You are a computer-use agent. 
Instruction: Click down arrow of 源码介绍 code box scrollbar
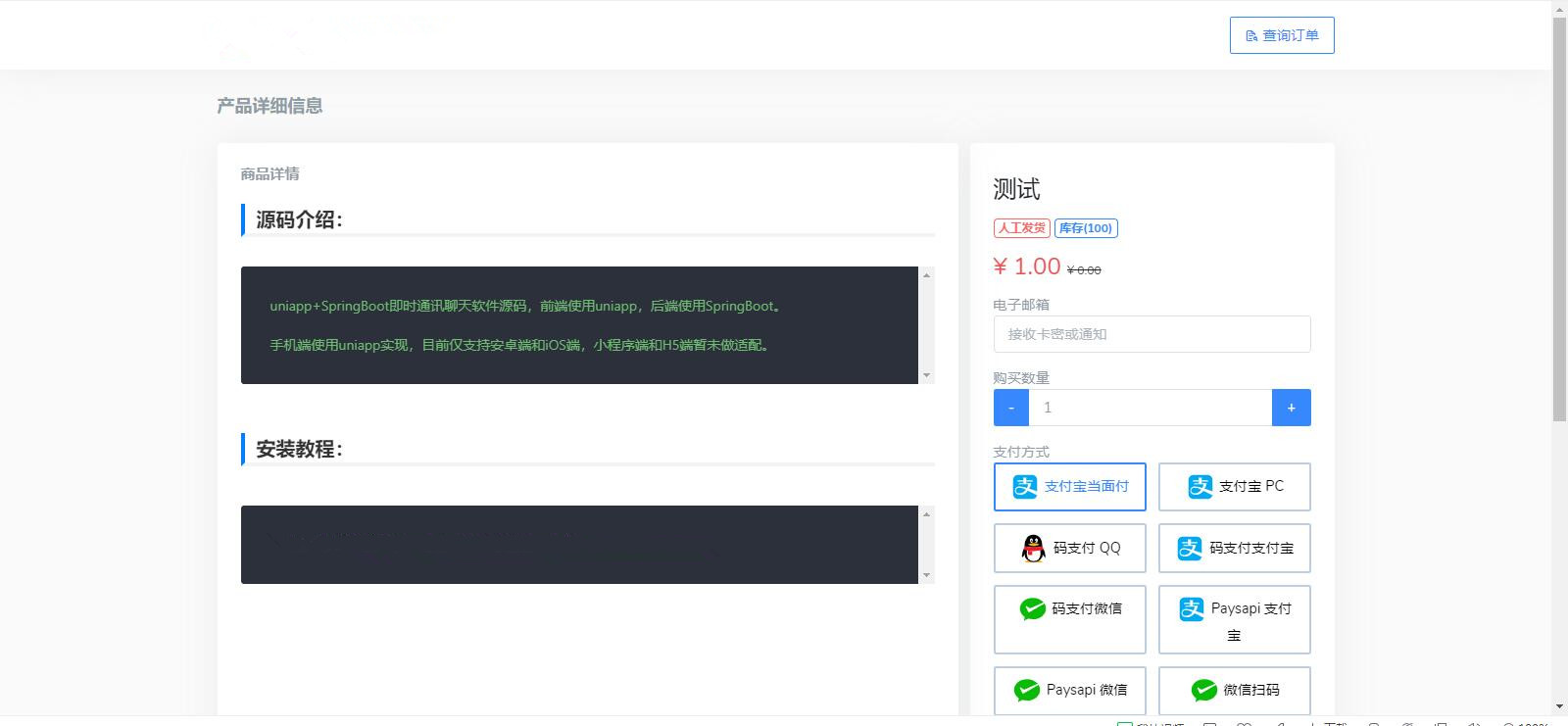coord(926,375)
